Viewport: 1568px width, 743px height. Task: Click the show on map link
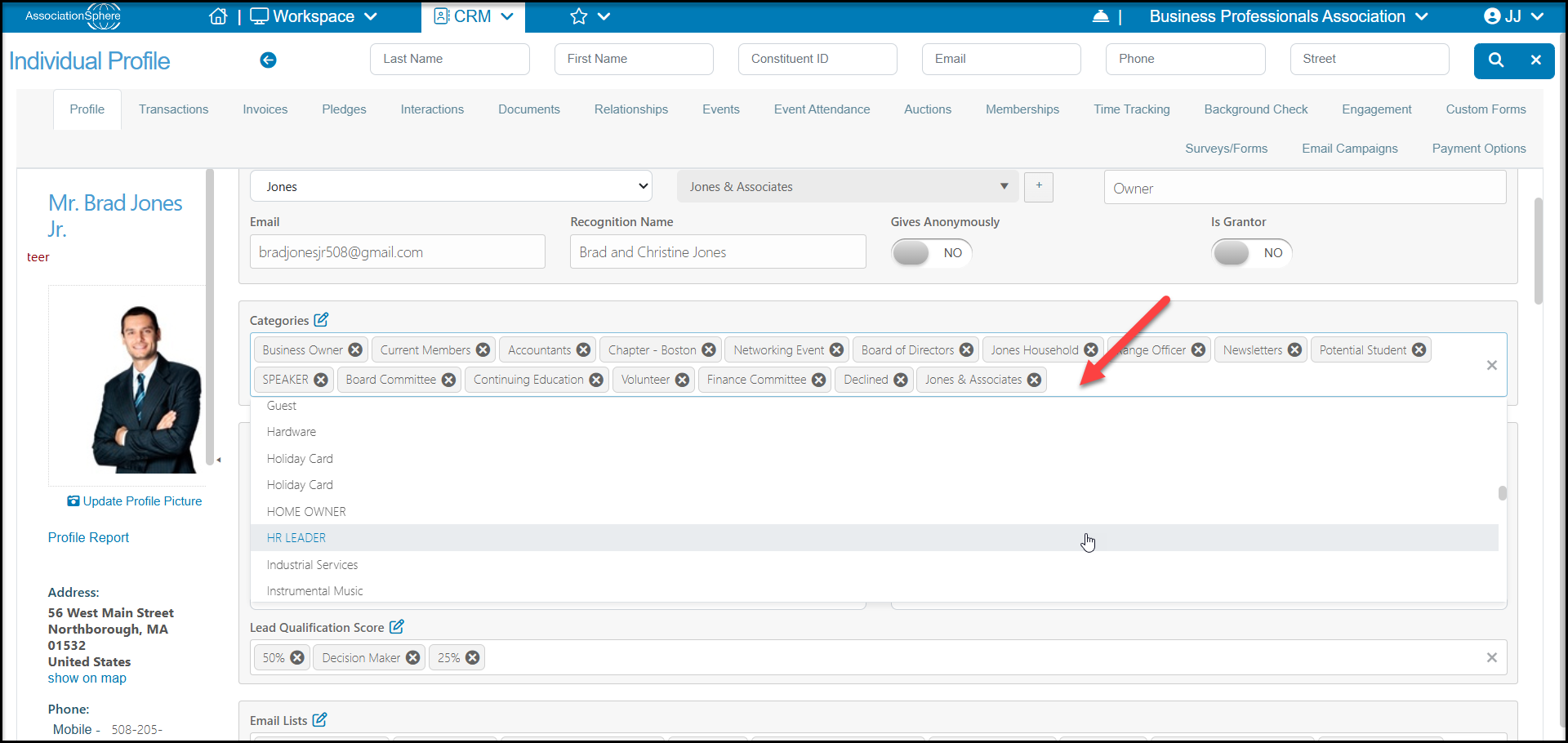(87, 678)
